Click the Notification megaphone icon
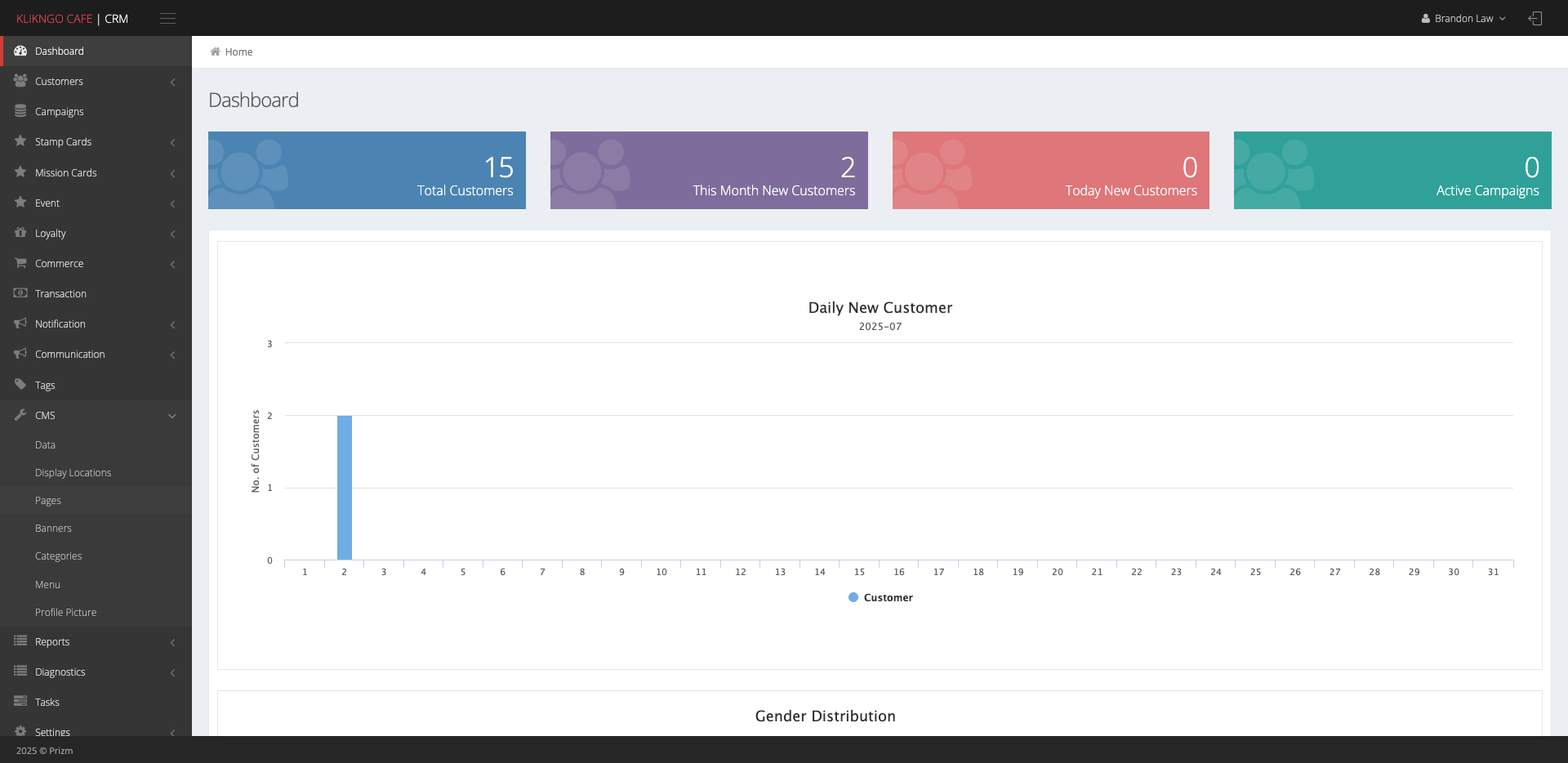This screenshot has width=1568, height=763. (20, 323)
